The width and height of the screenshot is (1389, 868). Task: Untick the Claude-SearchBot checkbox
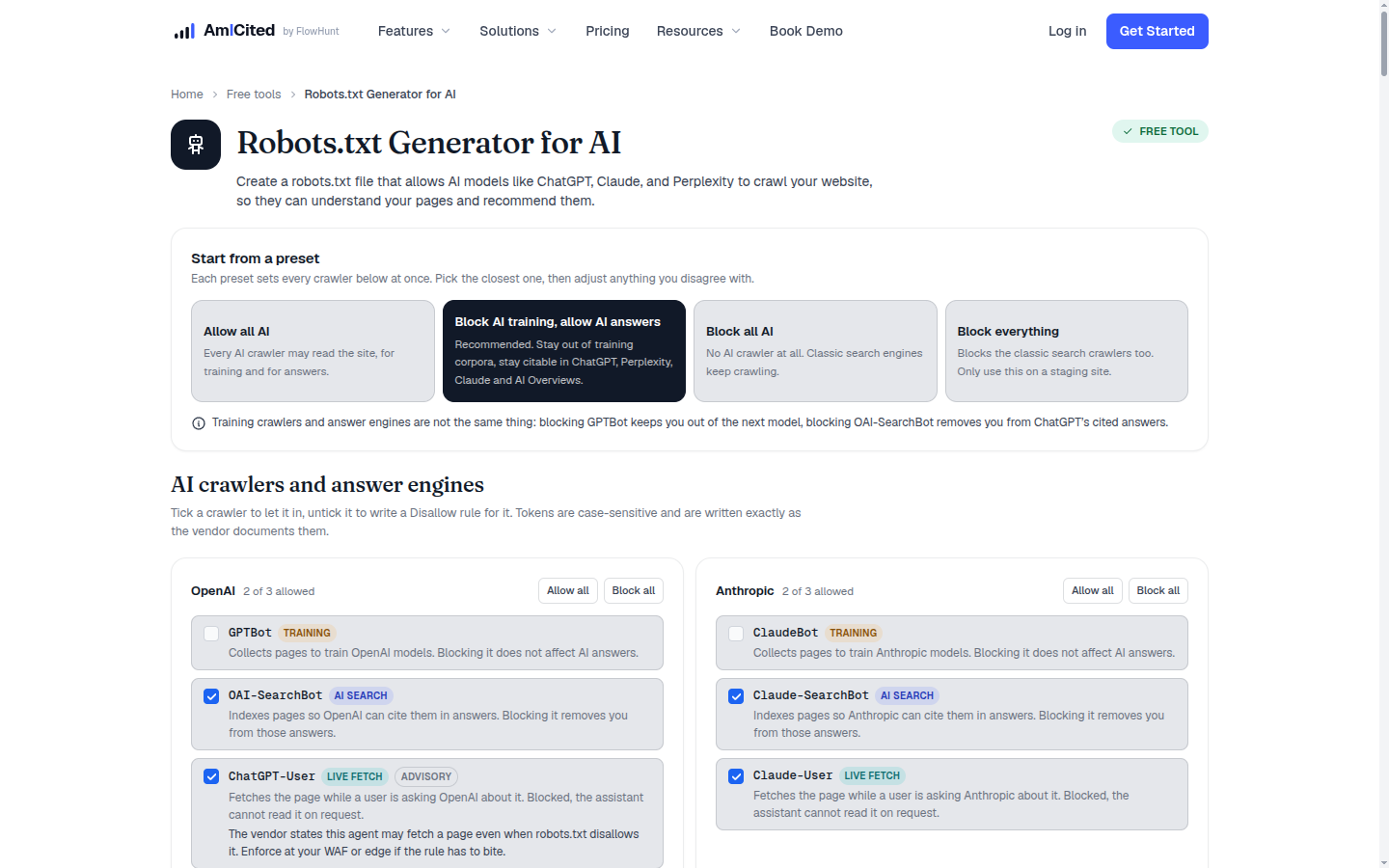(736, 696)
